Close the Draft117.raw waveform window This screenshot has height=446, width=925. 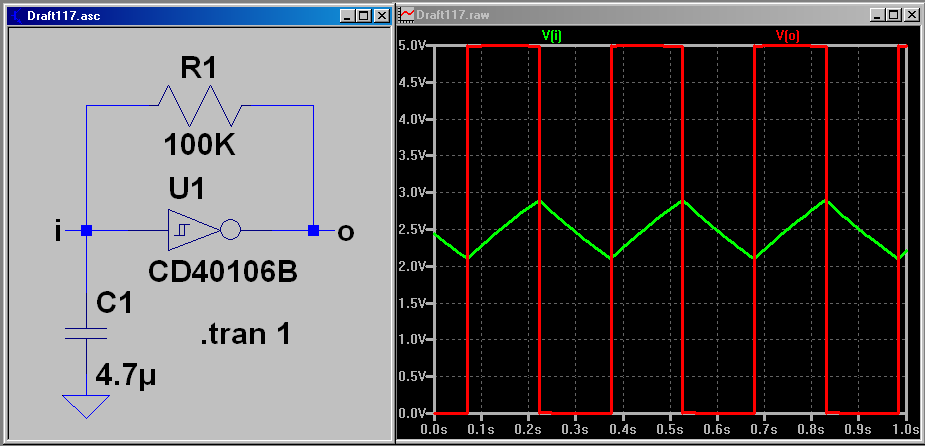pos(912,15)
